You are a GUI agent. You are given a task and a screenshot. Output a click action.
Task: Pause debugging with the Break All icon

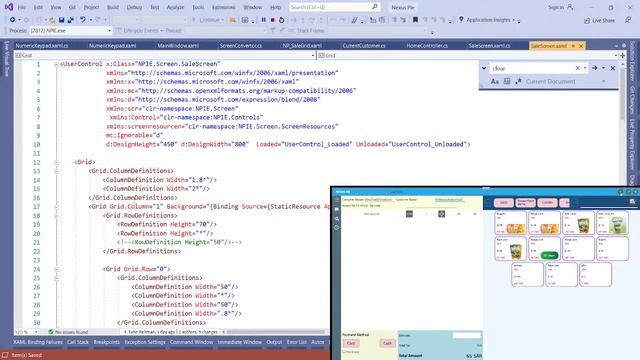264,20
